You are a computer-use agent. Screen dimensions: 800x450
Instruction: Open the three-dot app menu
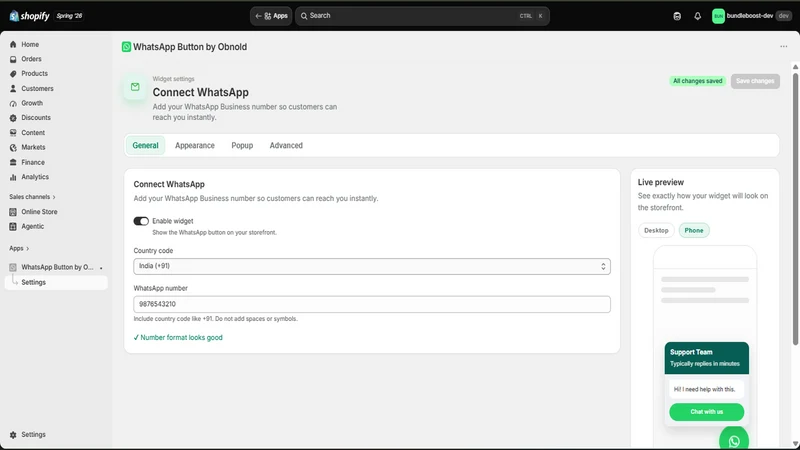click(x=784, y=46)
